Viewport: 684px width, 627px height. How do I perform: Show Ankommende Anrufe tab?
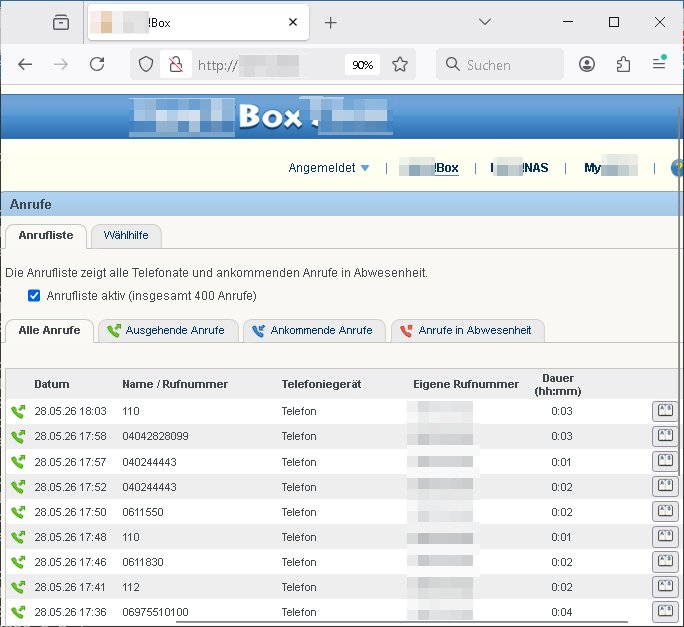pyautogui.click(x=314, y=331)
